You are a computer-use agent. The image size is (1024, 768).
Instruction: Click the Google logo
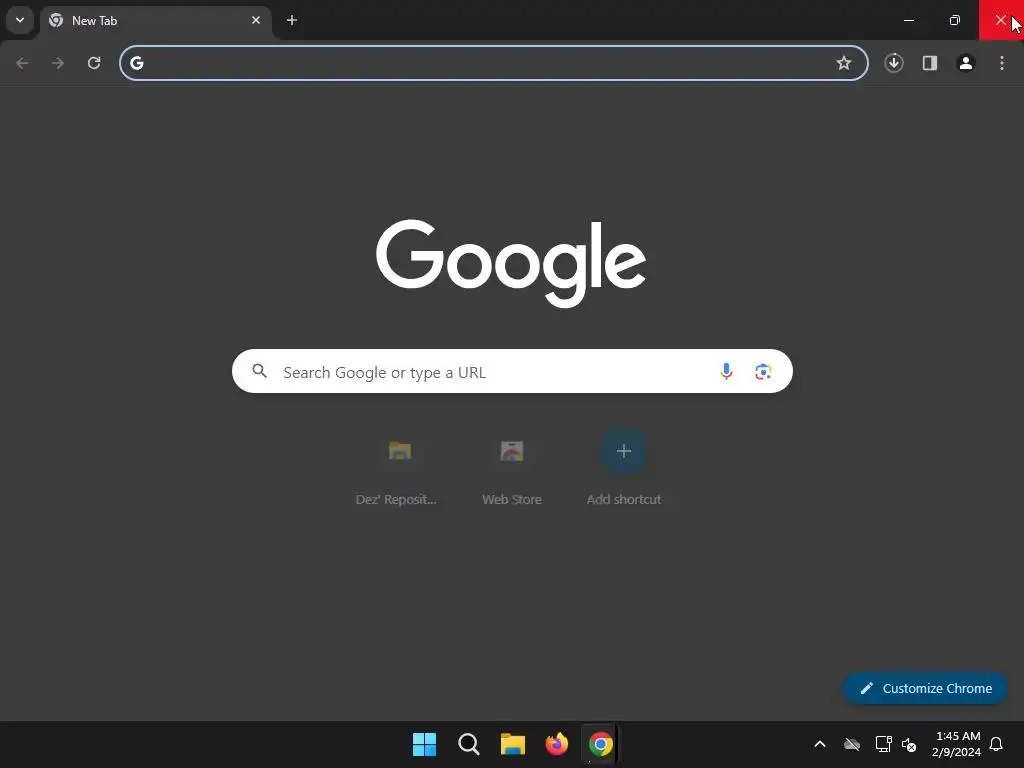click(x=511, y=263)
